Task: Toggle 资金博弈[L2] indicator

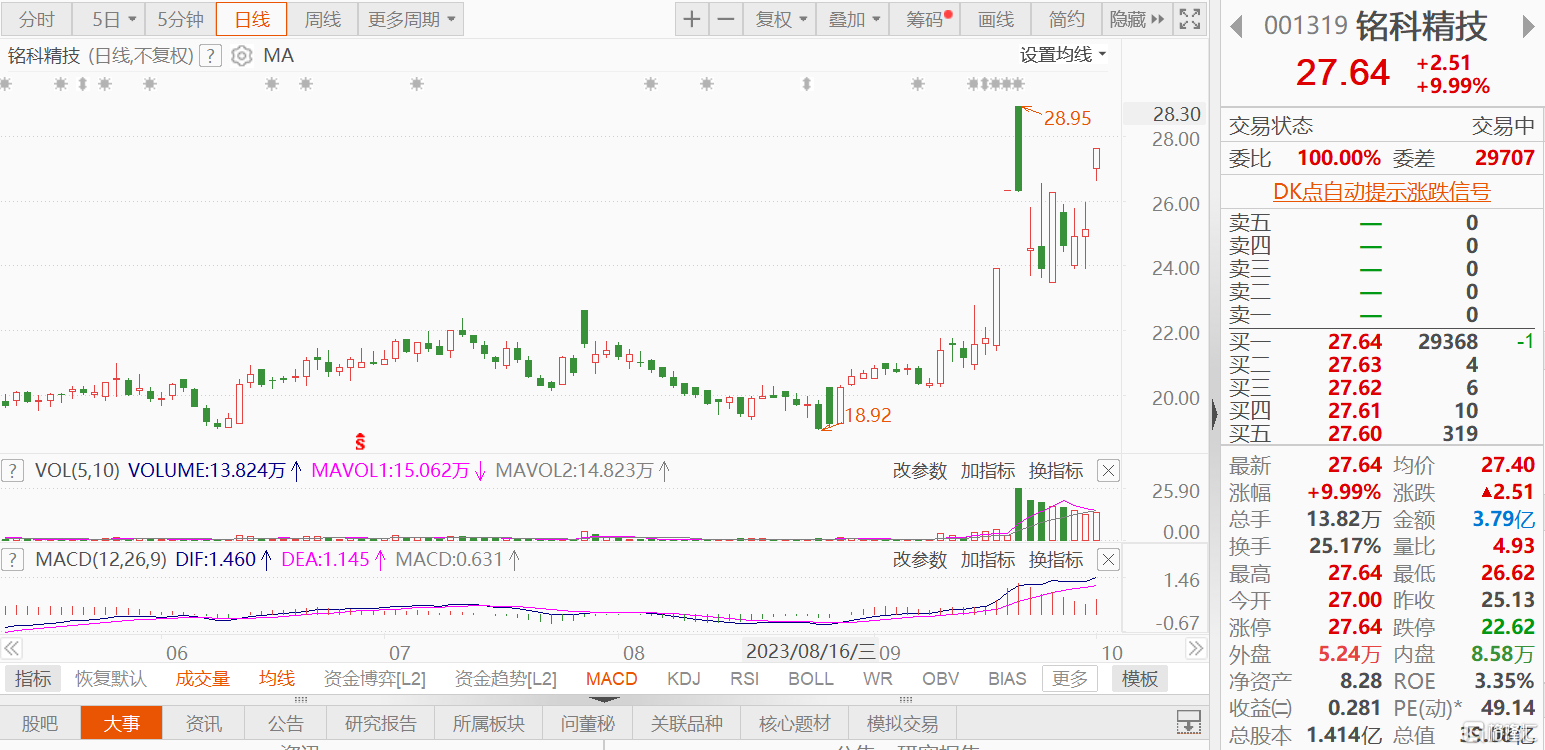Action: (x=375, y=679)
